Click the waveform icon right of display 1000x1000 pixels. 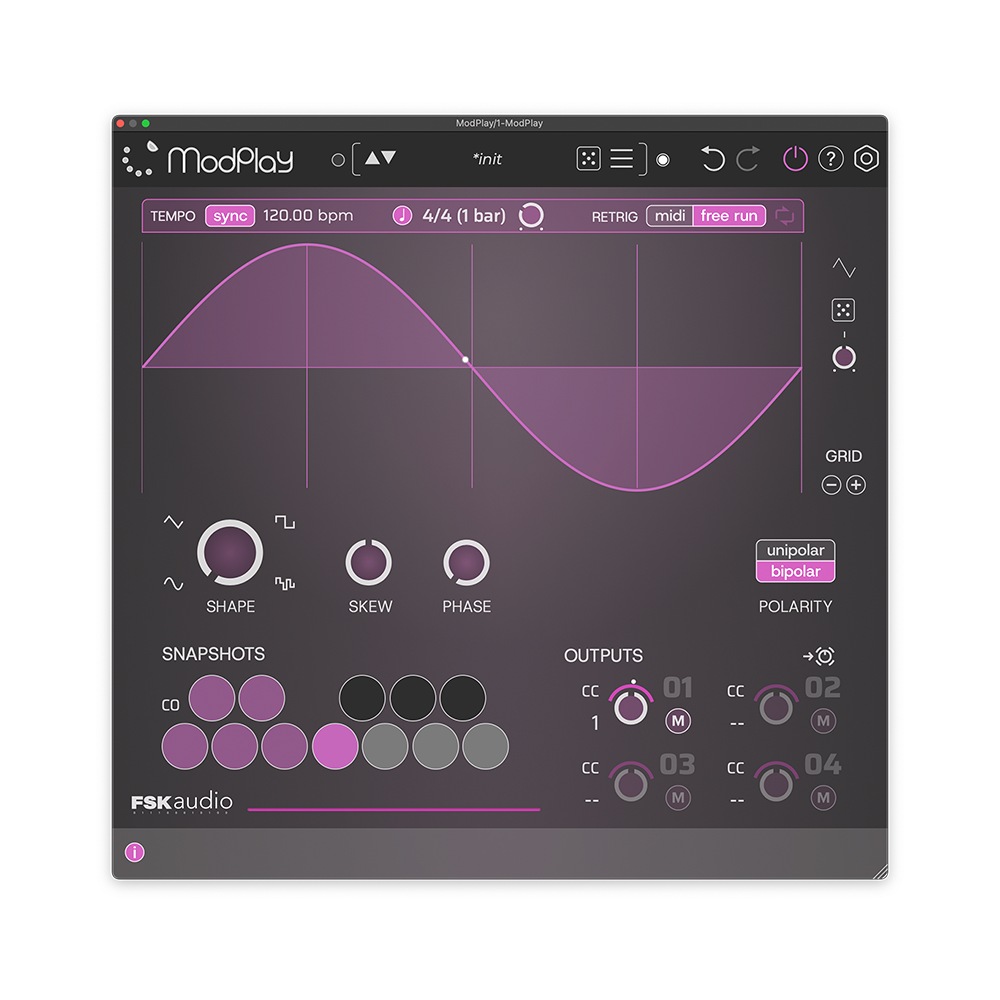tap(844, 268)
